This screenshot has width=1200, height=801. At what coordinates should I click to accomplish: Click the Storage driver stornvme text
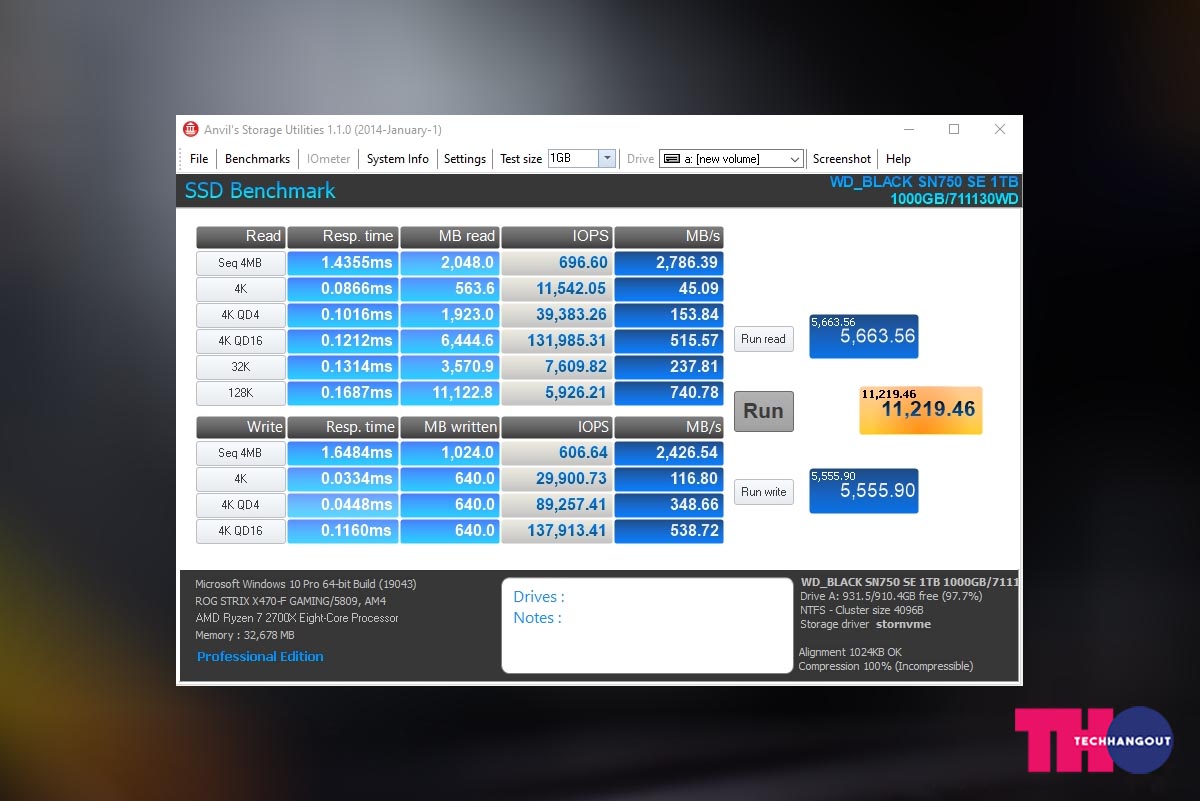tap(865, 625)
